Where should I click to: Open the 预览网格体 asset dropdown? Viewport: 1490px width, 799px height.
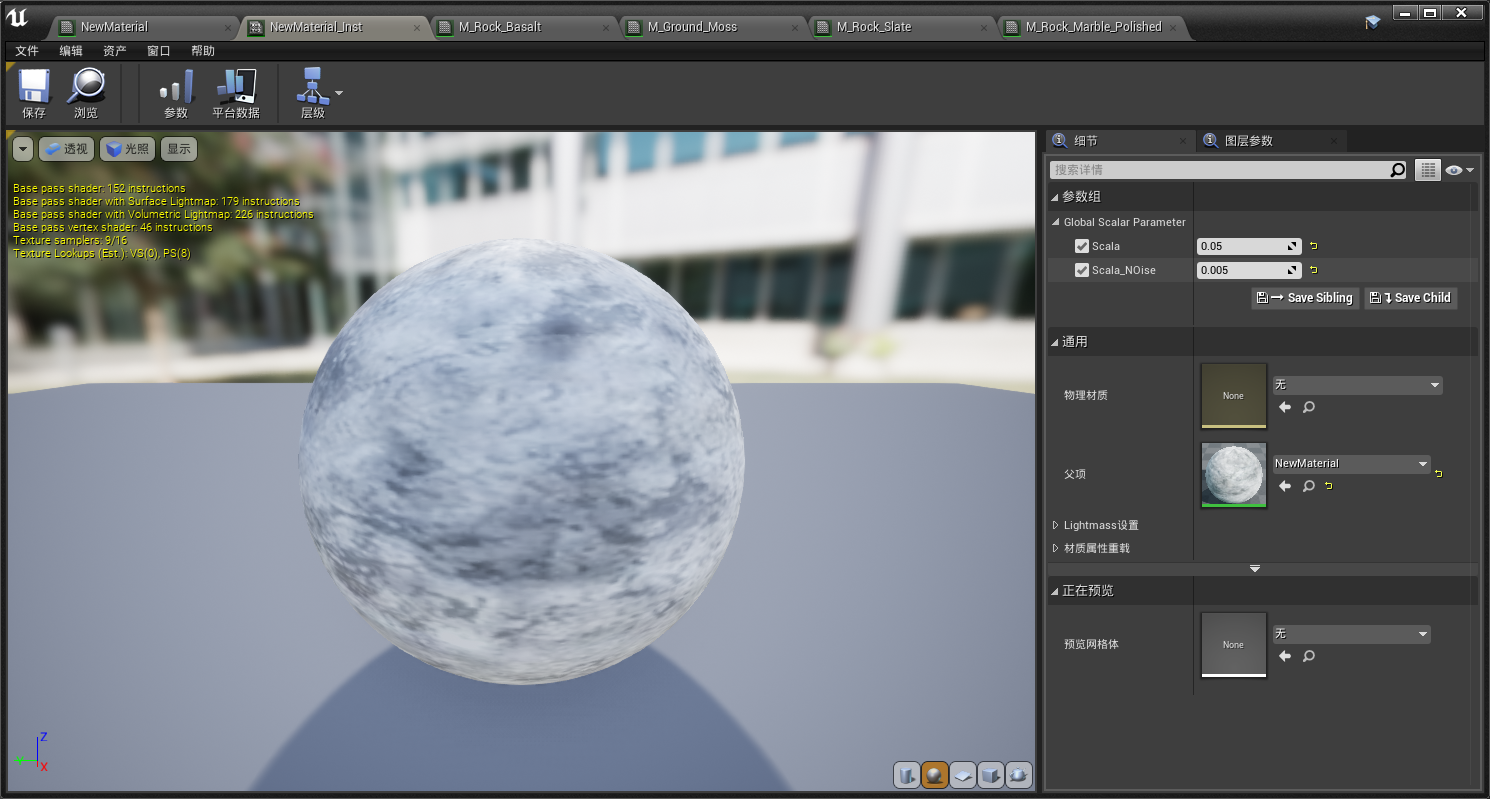point(1350,634)
